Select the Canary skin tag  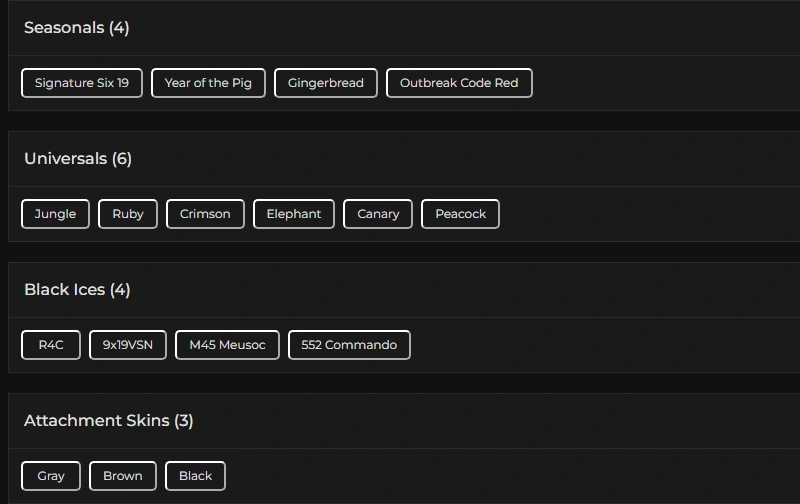click(x=378, y=214)
